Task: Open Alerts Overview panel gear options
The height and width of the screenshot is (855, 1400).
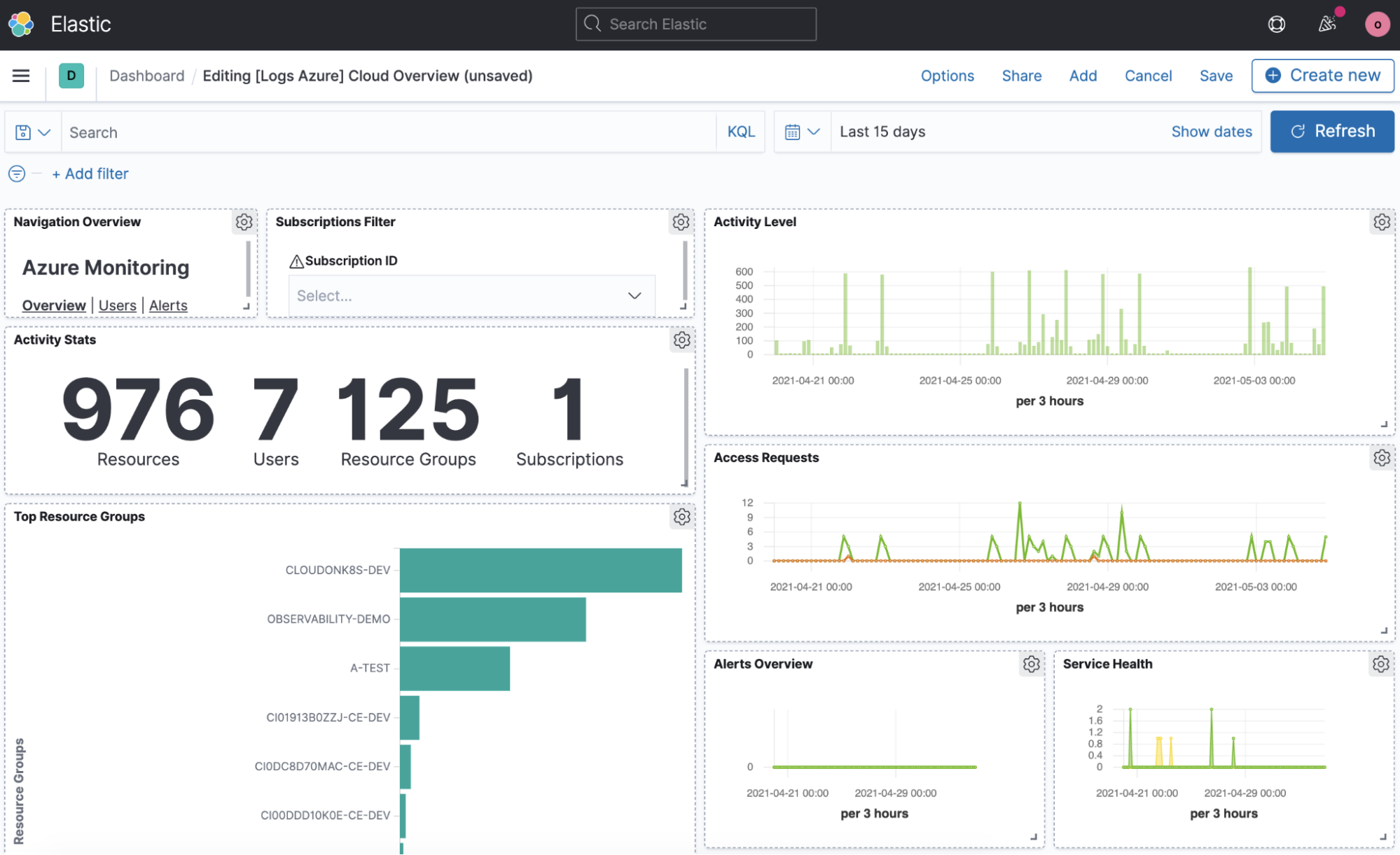Action: tap(1031, 664)
